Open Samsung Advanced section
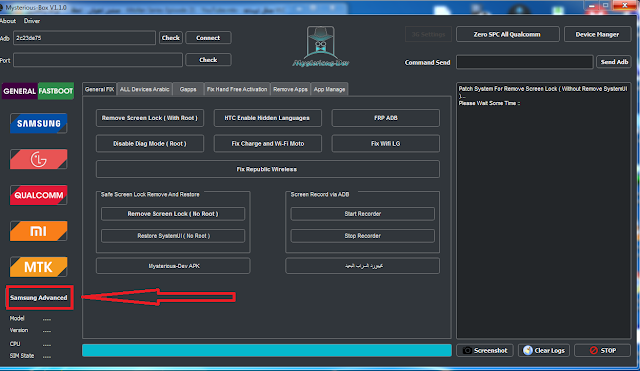 [x=39, y=298]
